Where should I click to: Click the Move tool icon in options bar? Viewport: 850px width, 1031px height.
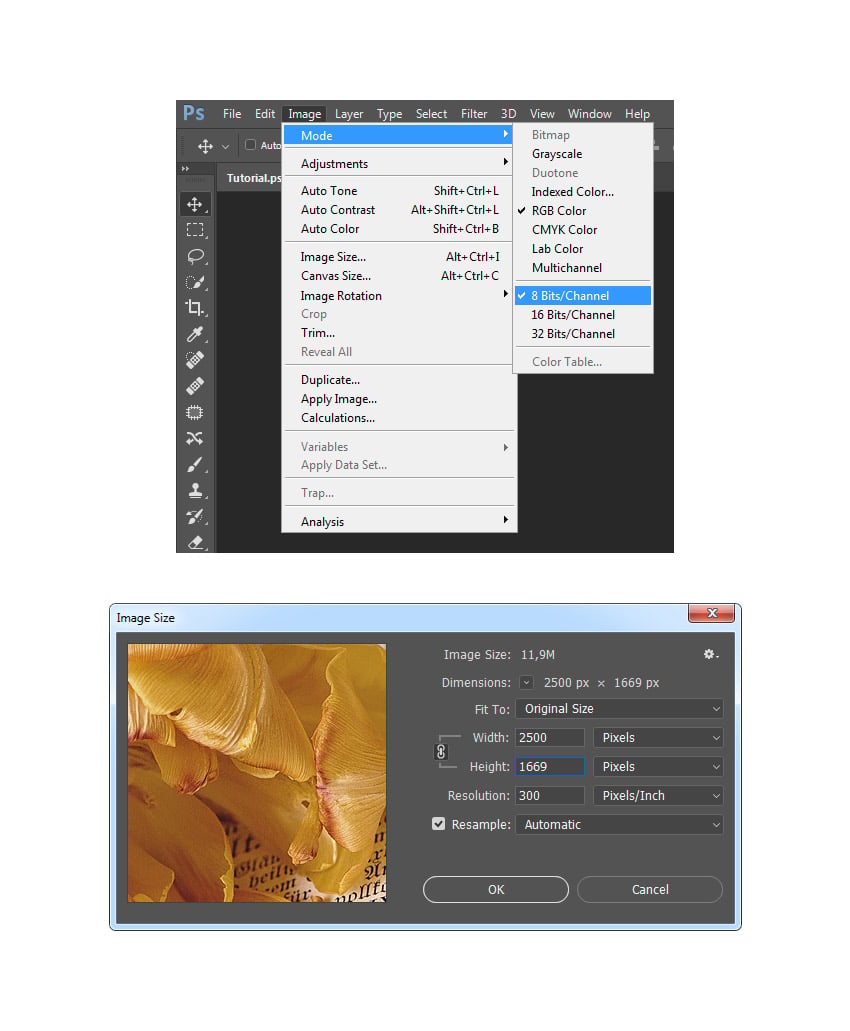click(x=205, y=146)
